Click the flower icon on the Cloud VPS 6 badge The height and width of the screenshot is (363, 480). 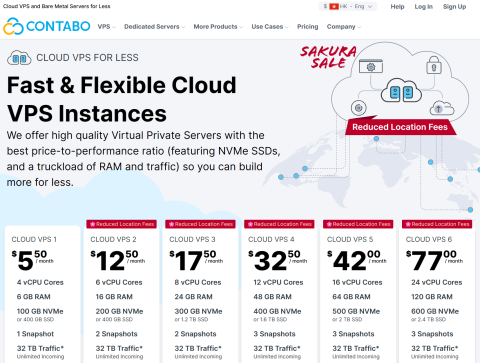[x=408, y=224]
